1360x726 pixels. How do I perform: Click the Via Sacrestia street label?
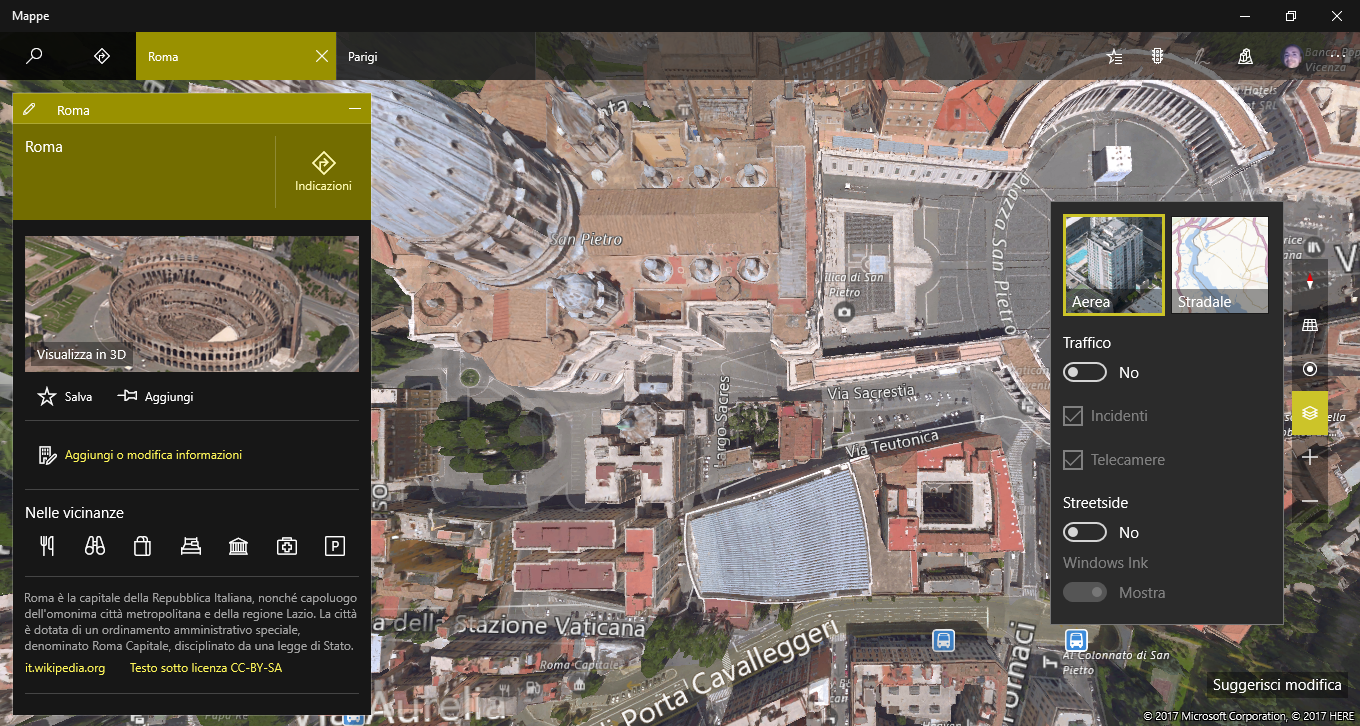click(871, 392)
